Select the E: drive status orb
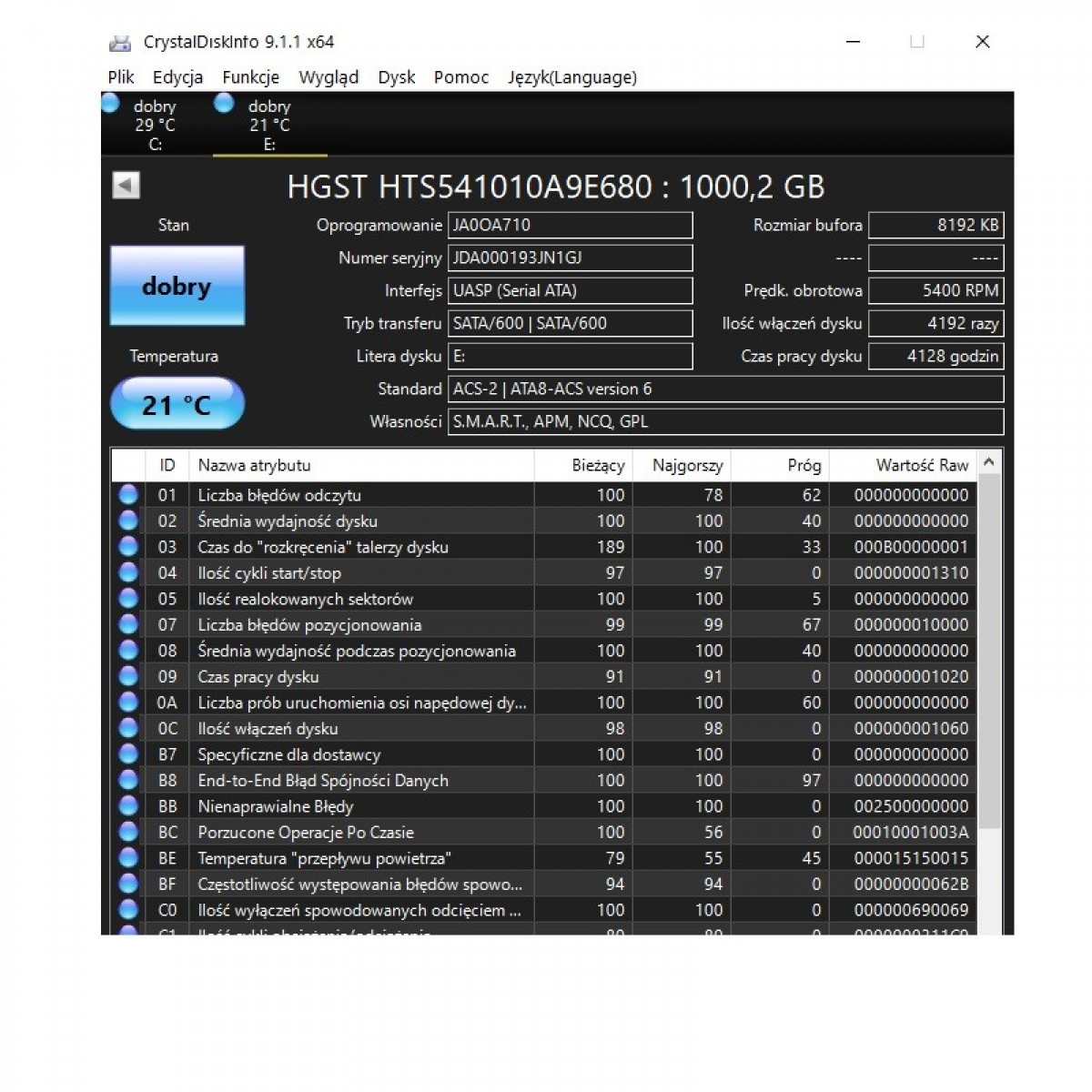The width and height of the screenshot is (1092, 1092). 224,104
